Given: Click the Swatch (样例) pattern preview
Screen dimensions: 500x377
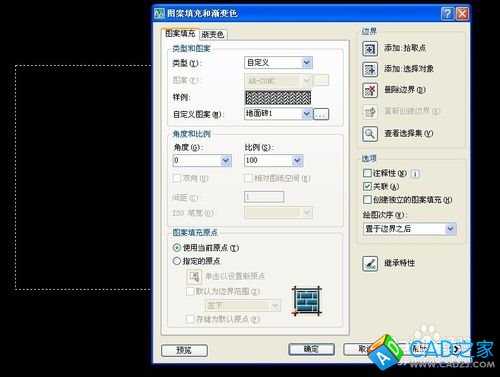Looking at the screenshot, I should (x=278, y=98).
